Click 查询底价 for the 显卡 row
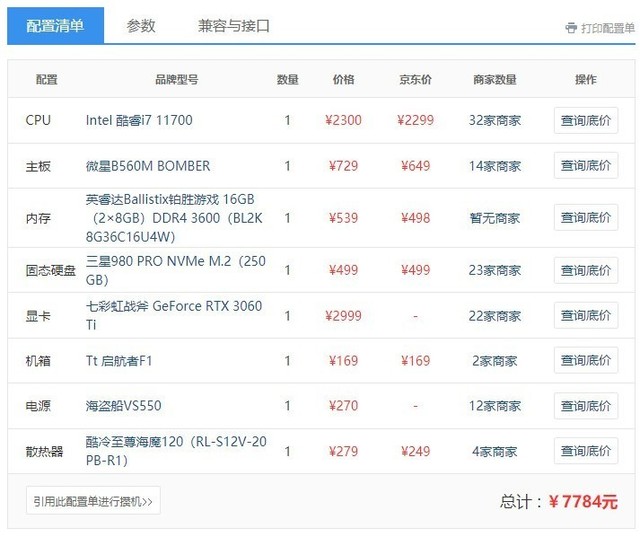 coord(586,315)
